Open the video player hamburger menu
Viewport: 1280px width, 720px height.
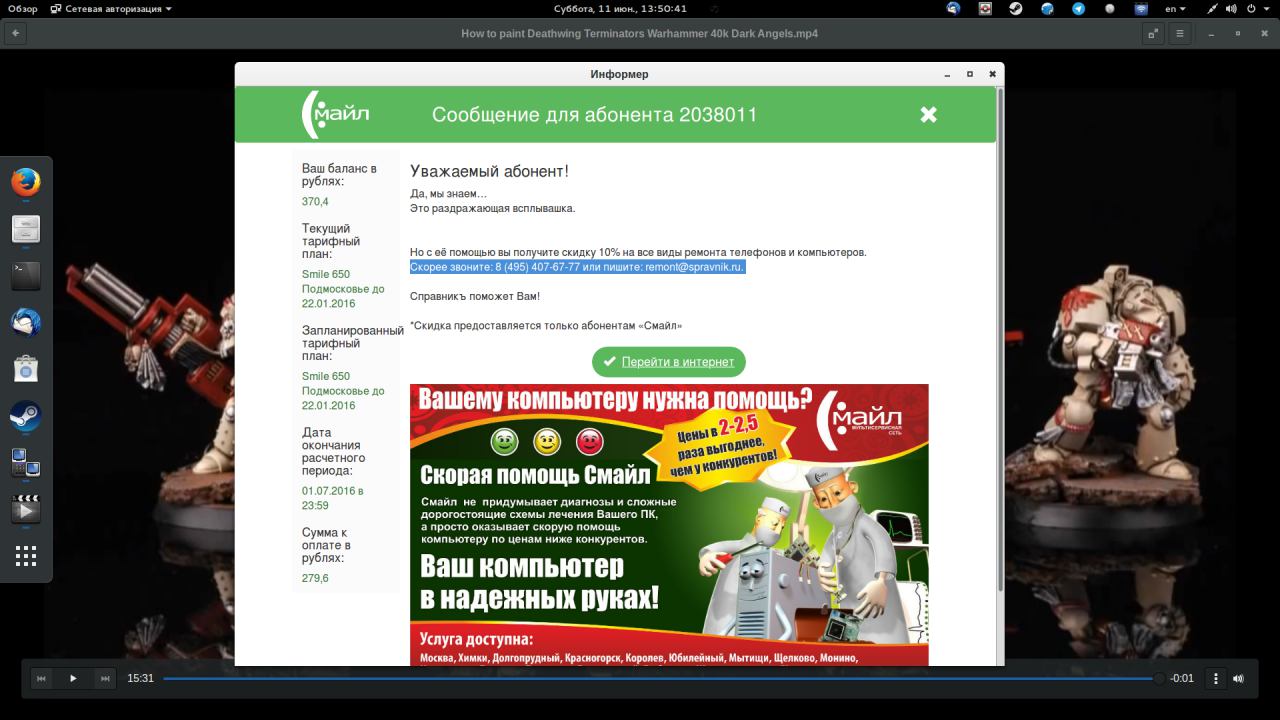[x=1180, y=33]
